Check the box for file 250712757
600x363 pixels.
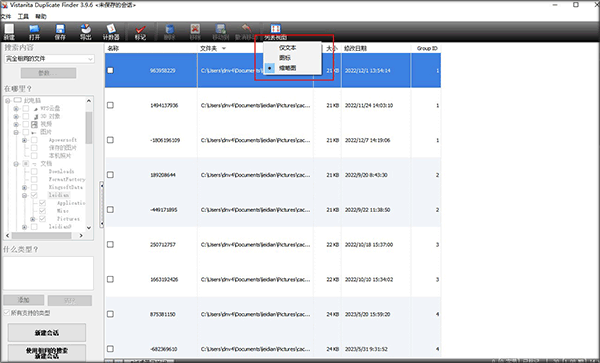[110, 244]
